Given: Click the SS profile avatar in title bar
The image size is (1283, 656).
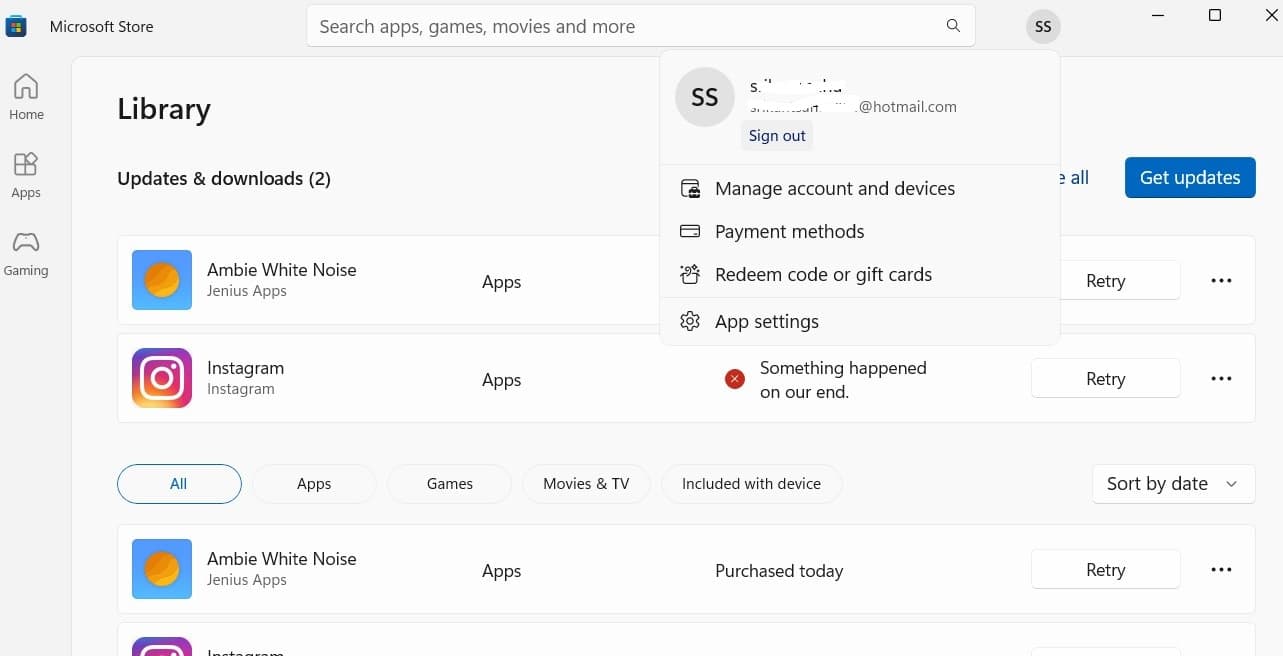Looking at the screenshot, I should click(x=1043, y=27).
